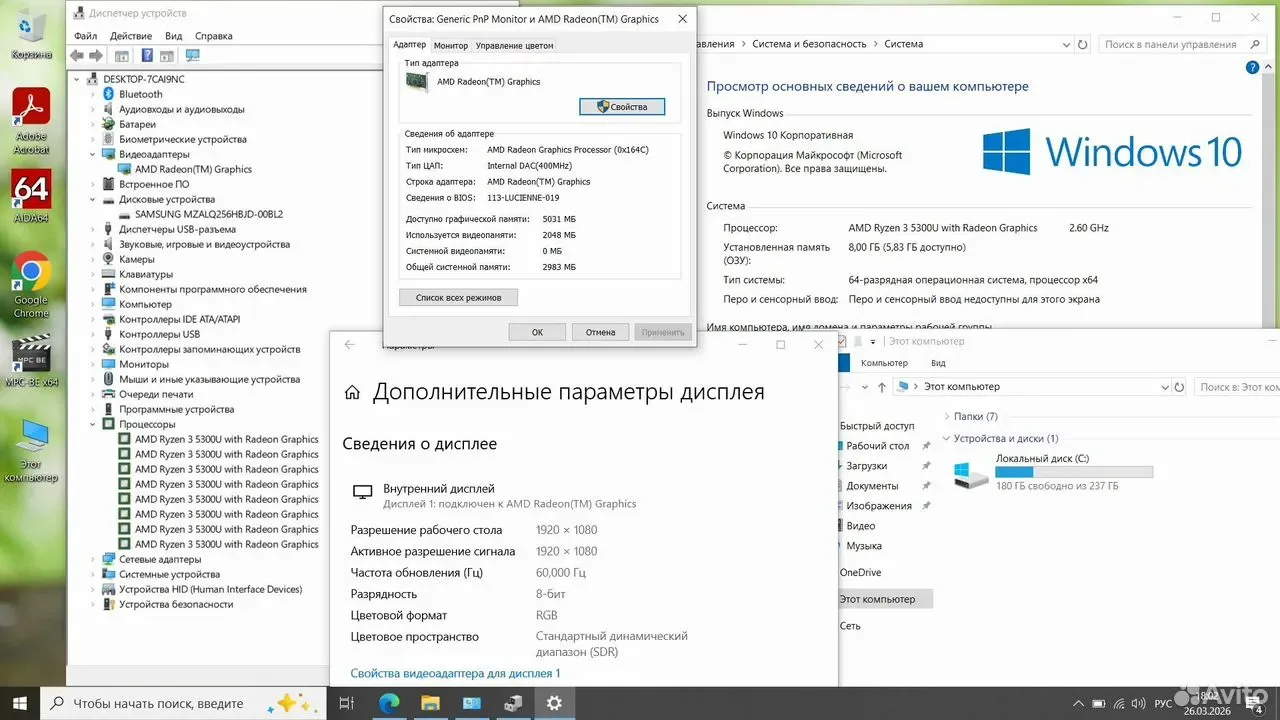
Task: Click the taskbar search box
Action: coord(184,703)
